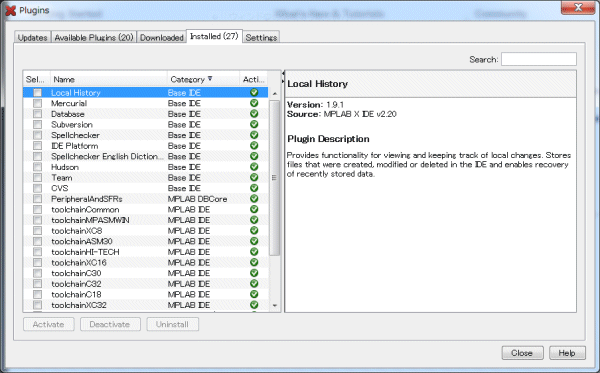Tick the PeripheralAndSFRs checkbox
Screen dimensions: 600x373
click(x=38, y=199)
